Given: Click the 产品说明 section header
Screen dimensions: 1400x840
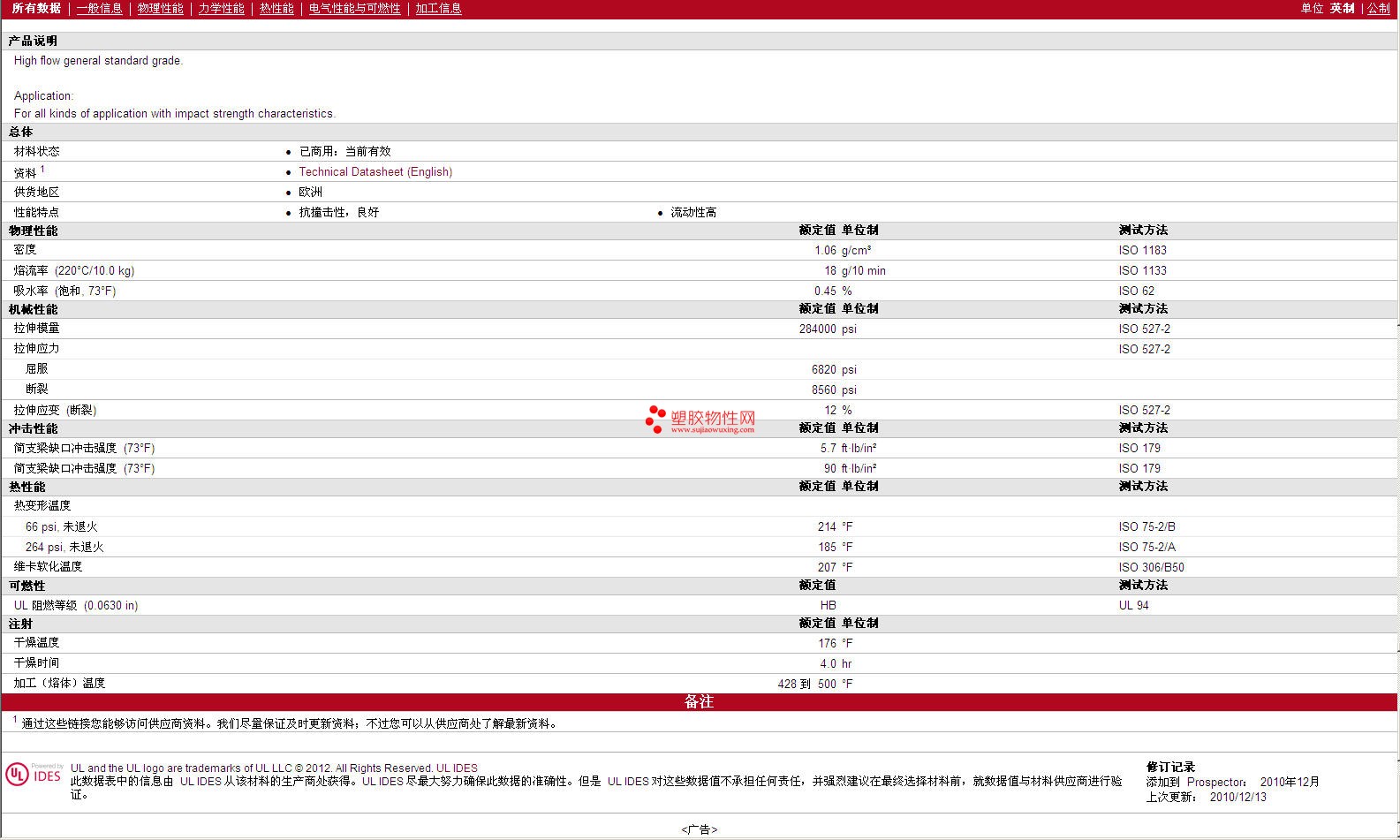Looking at the screenshot, I should pos(33,41).
